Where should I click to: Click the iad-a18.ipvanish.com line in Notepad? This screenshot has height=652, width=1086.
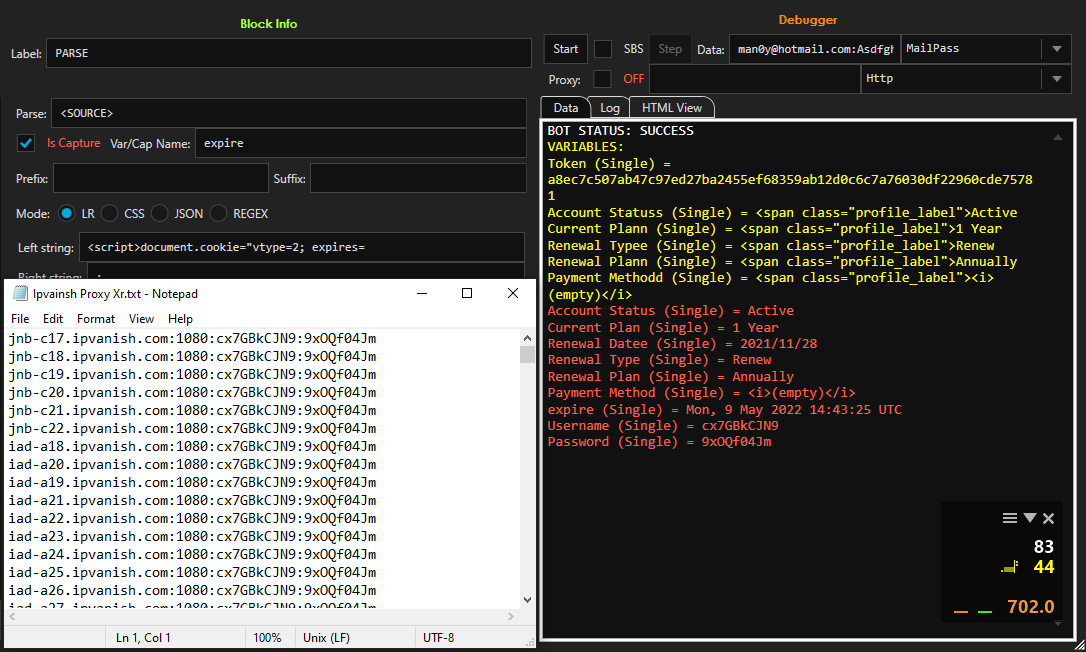(193, 446)
